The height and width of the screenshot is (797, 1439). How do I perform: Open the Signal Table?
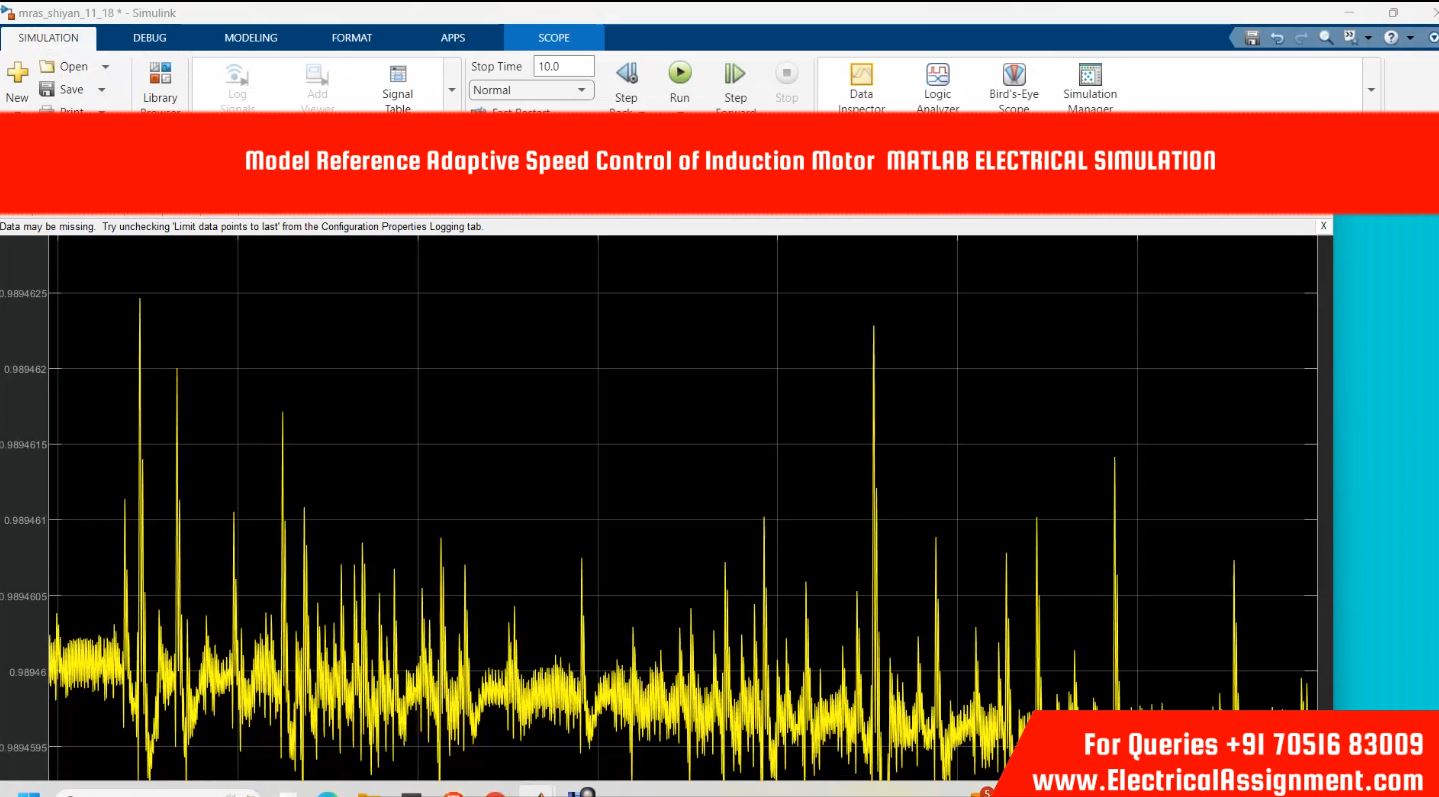tap(397, 76)
